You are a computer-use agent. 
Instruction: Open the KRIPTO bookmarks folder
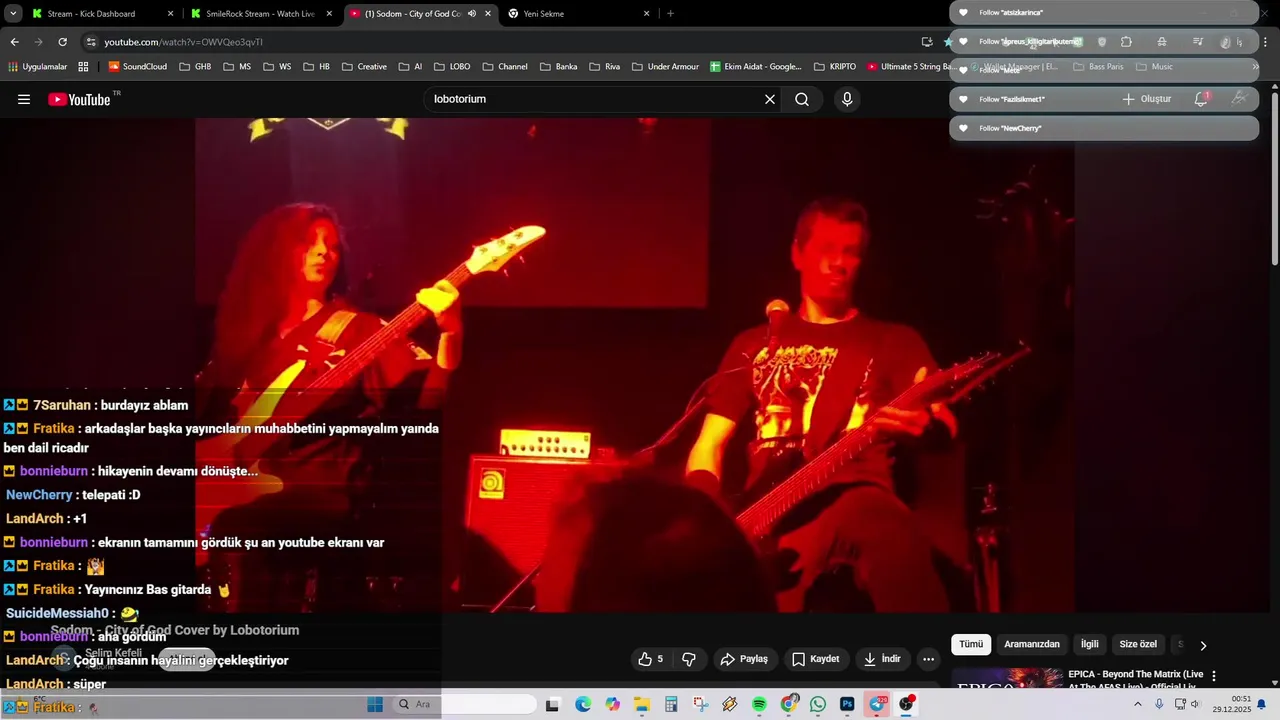[x=834, y=67]
